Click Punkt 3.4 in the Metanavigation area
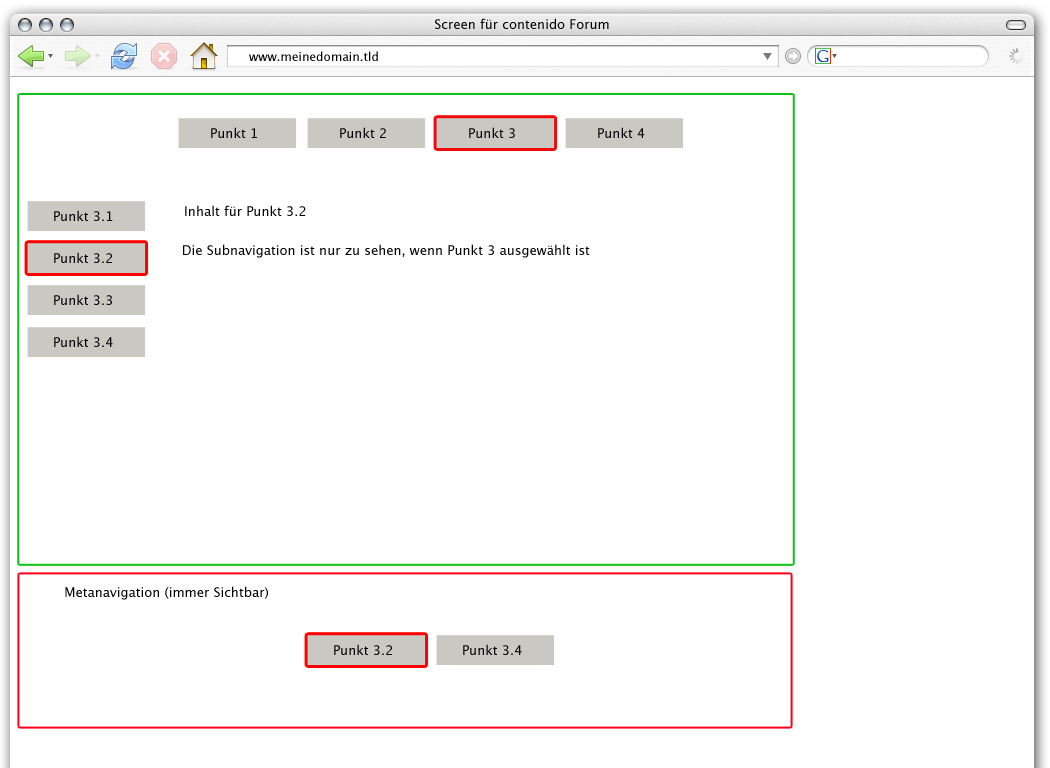 tap(495, 650)
